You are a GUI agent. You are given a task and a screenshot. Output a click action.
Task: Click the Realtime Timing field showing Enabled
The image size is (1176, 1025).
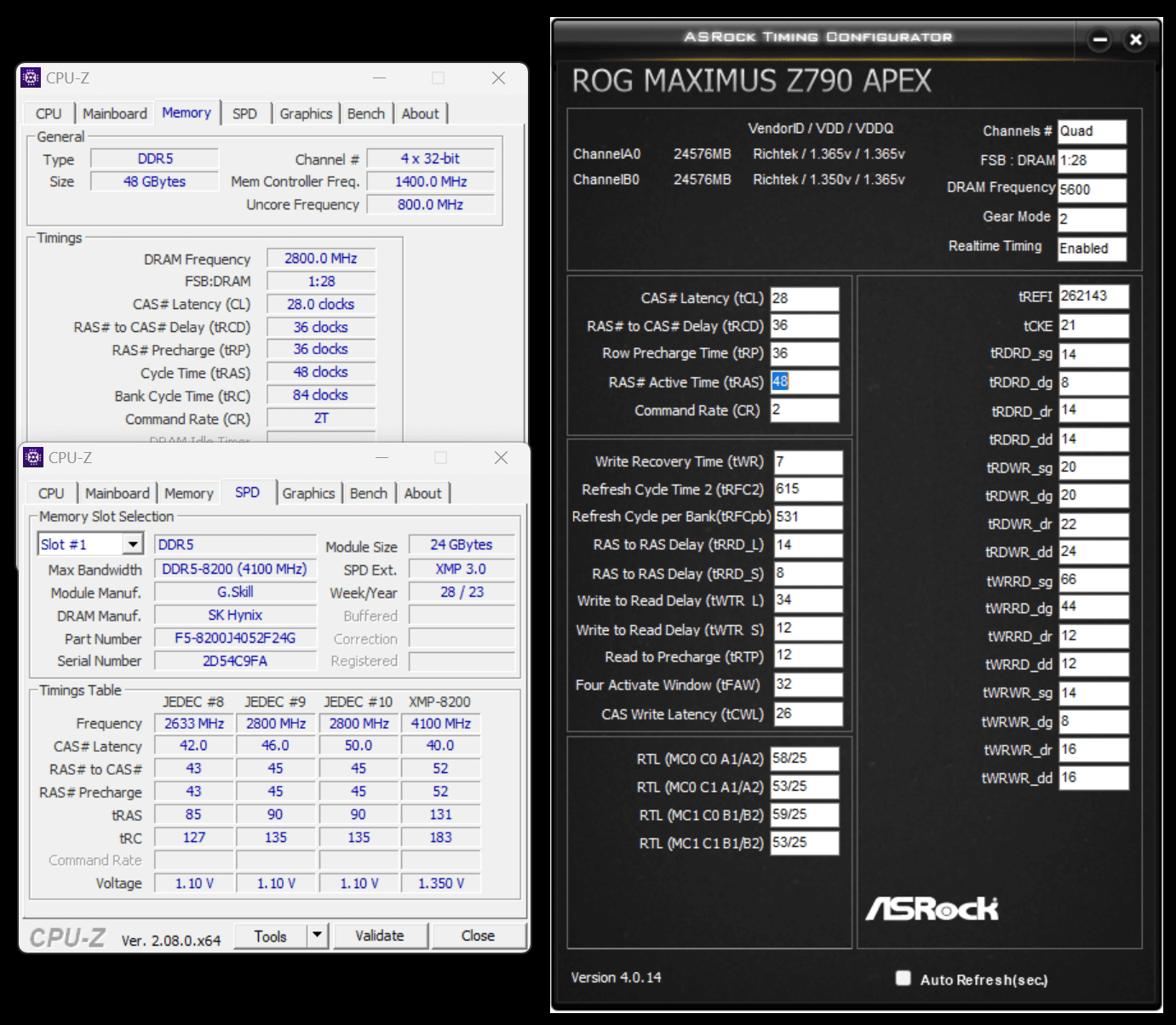tap(1092, 249)
